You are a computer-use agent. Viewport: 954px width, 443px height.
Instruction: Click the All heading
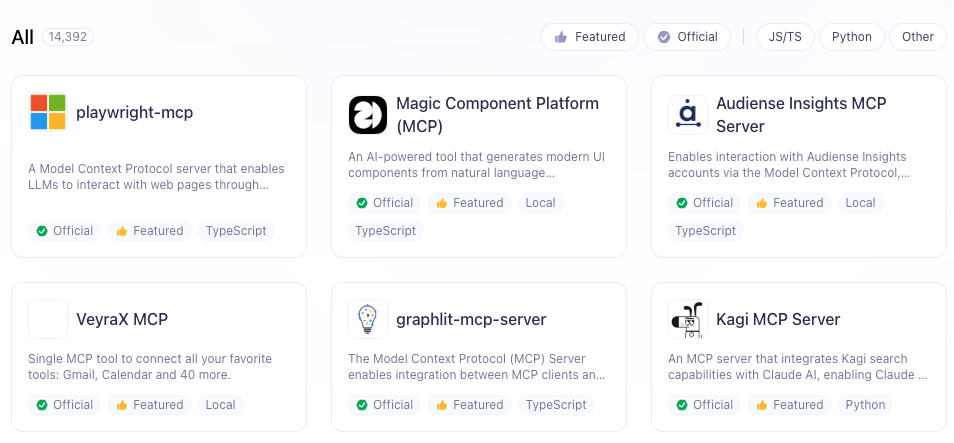23,37
